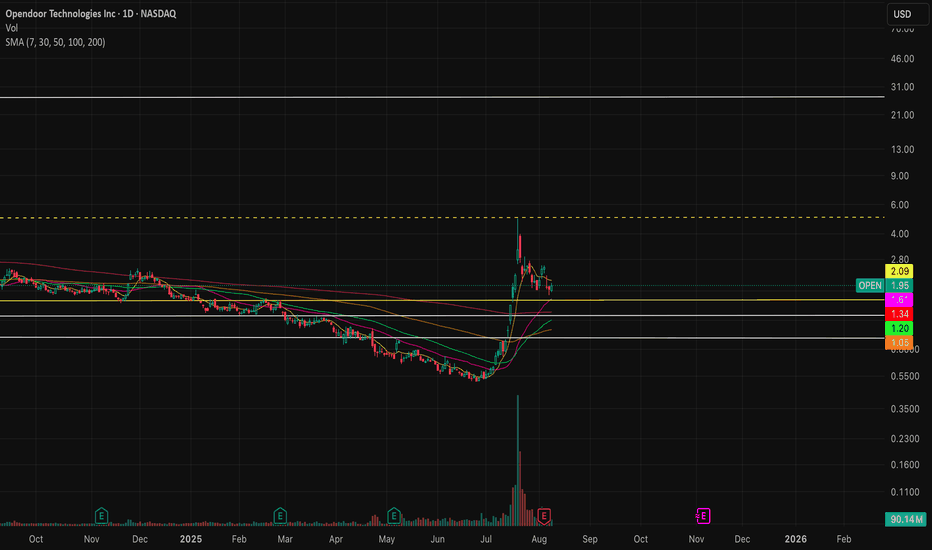The width and height of the screenshot is (932, 550).
Task: Click the 46.00 price axis label
Action: (902, 59)
